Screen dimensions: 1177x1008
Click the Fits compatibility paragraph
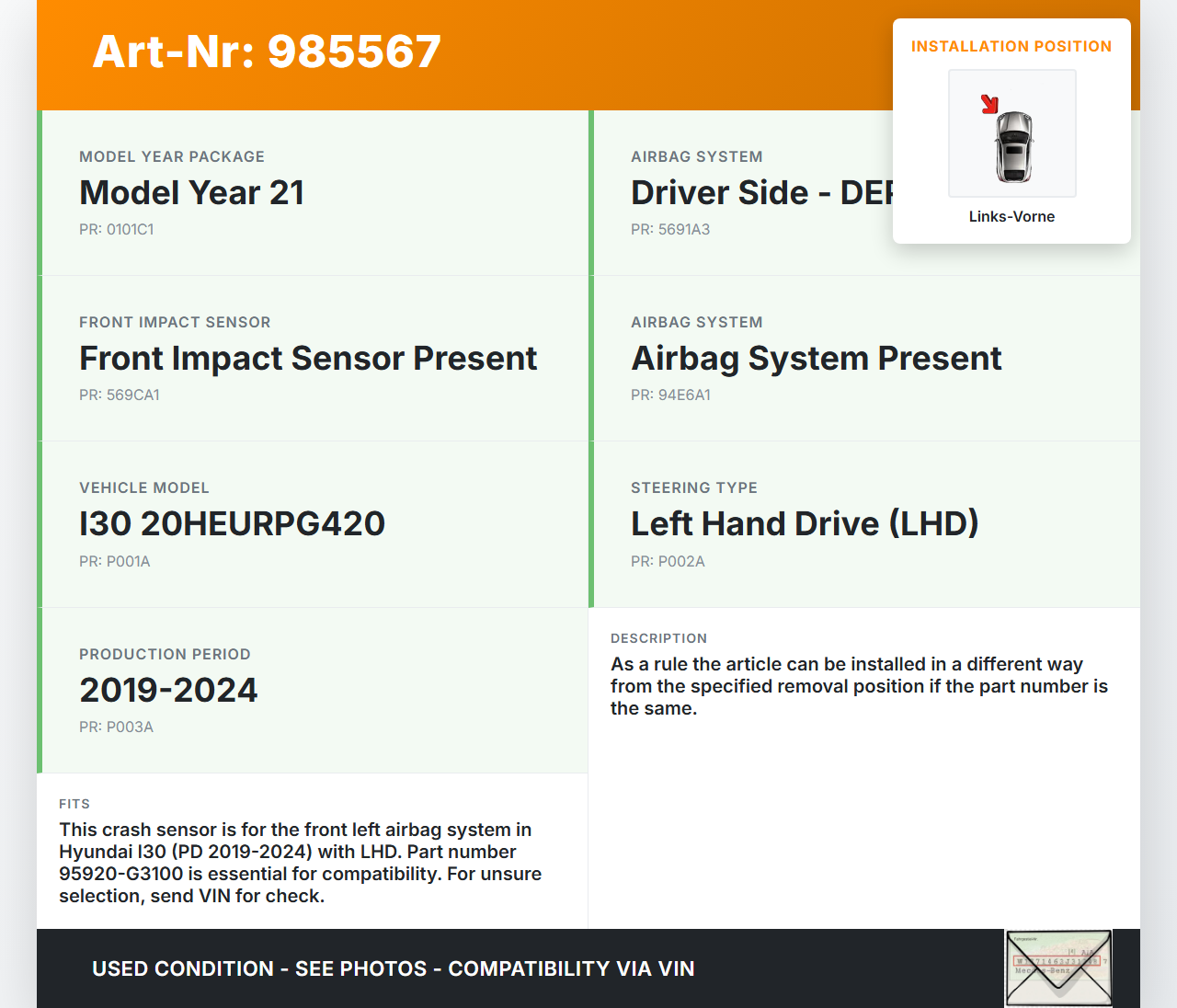point(300,863)
